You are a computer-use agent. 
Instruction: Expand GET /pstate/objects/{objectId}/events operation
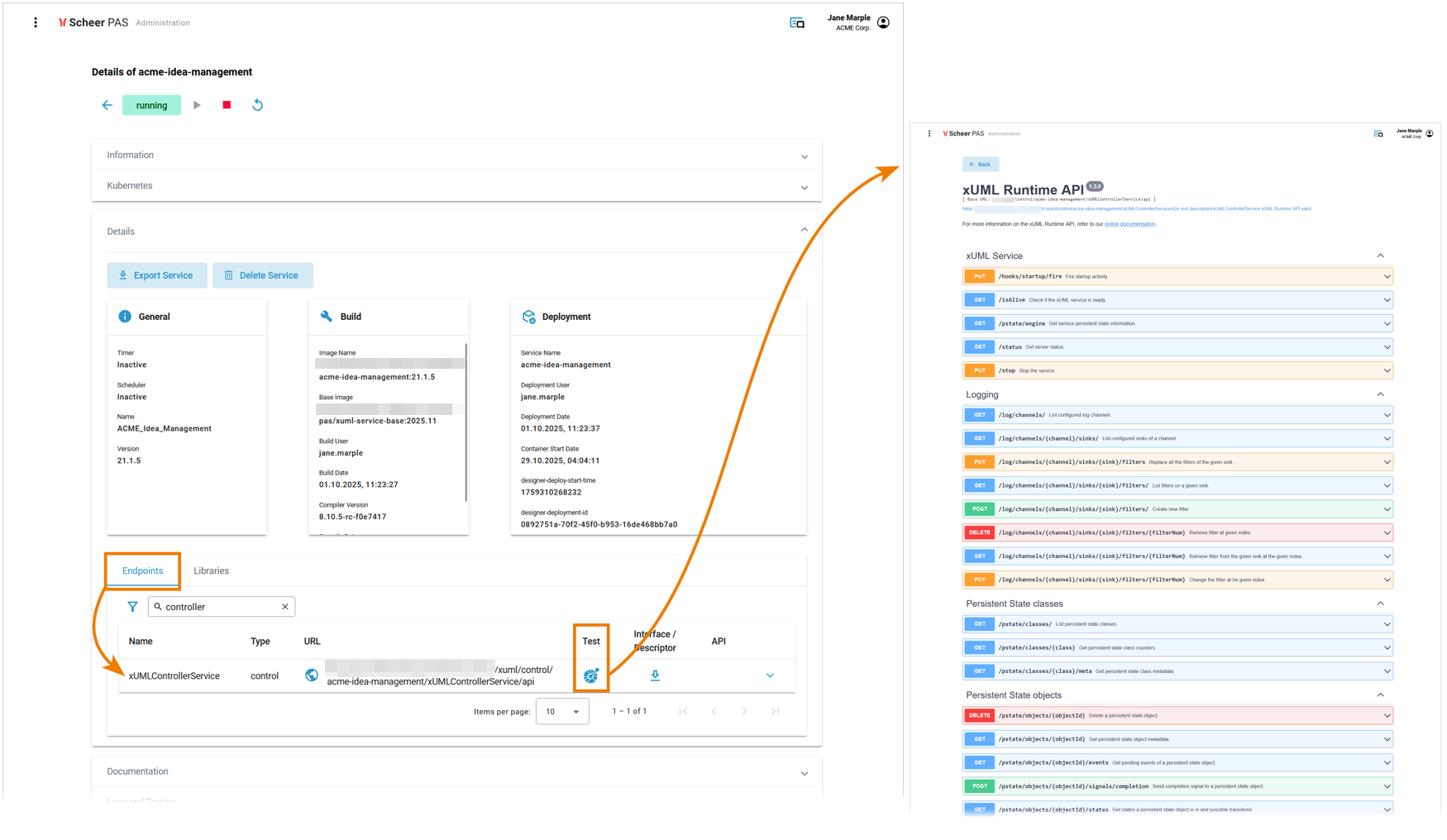(x=1178, y=763)
